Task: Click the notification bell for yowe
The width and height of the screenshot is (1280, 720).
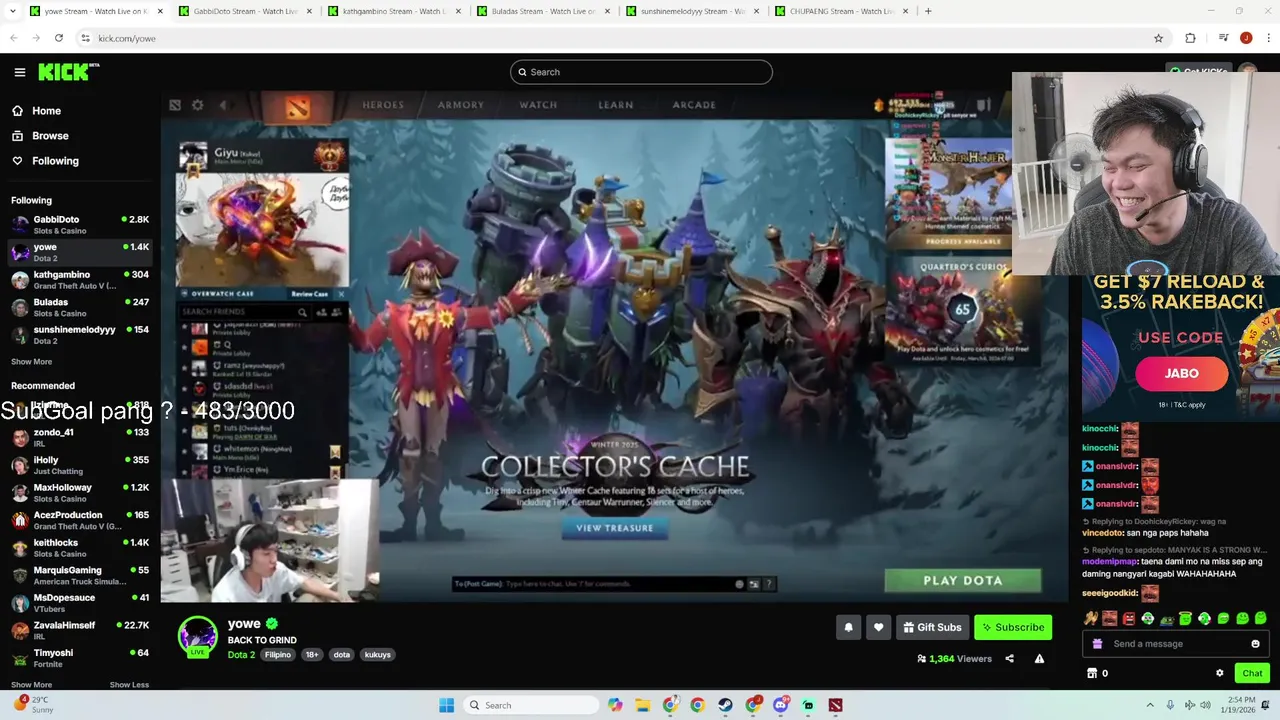Action: [848, 627]
